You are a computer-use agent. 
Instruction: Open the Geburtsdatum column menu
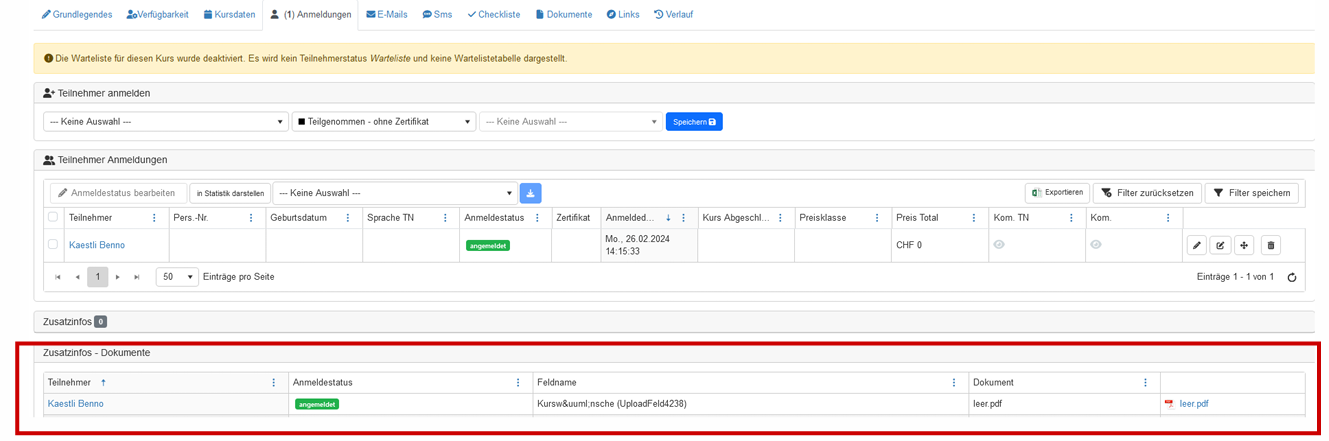(348, 218)
